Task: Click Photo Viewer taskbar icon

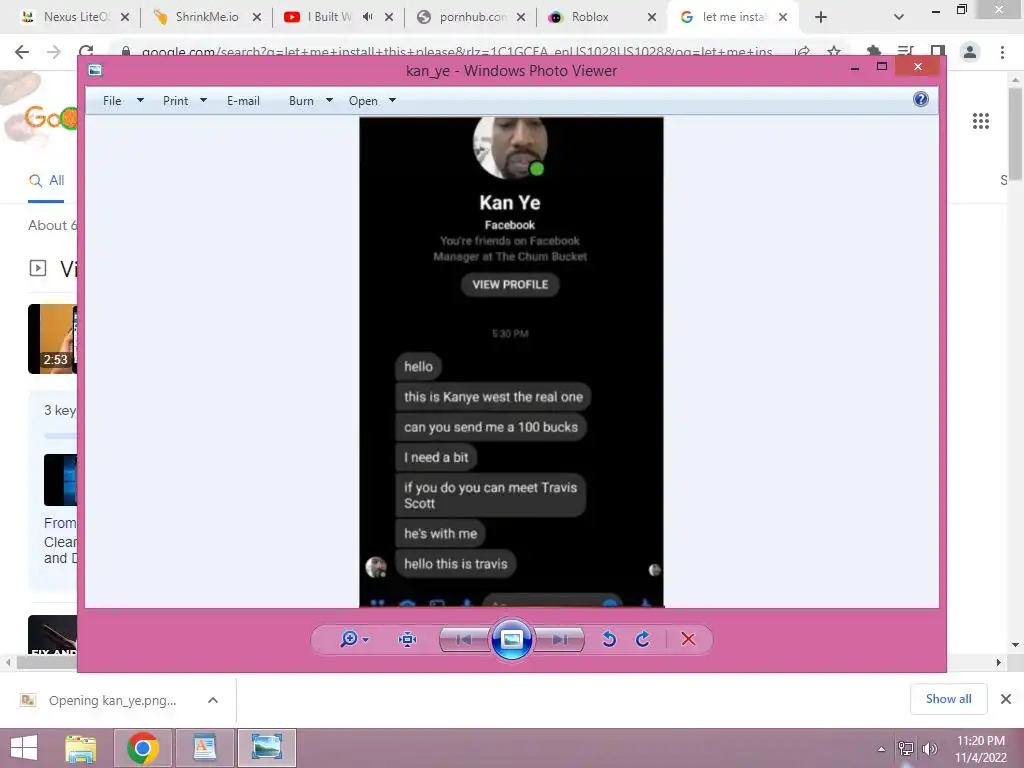Action: pos(267,748)
